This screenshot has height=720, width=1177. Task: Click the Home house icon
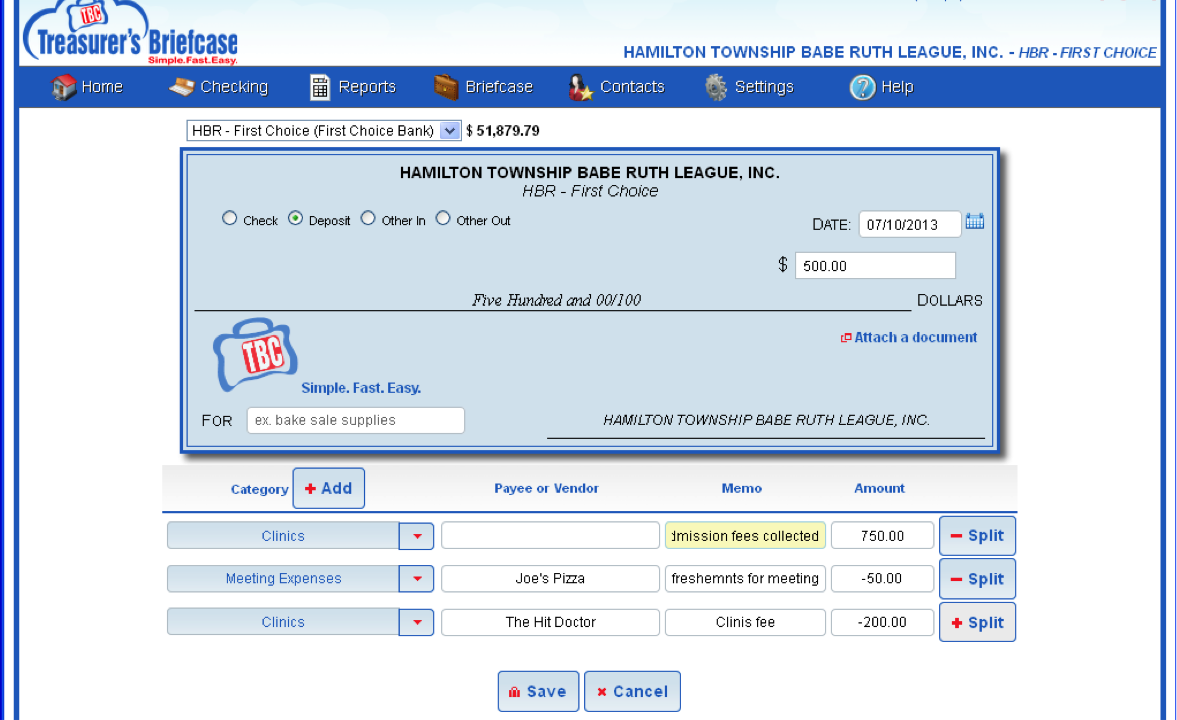pos(63,87)
